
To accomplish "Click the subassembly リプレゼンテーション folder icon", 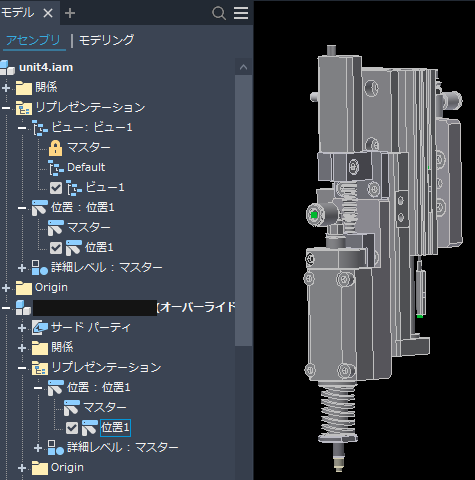I will [x=40, y=368].
